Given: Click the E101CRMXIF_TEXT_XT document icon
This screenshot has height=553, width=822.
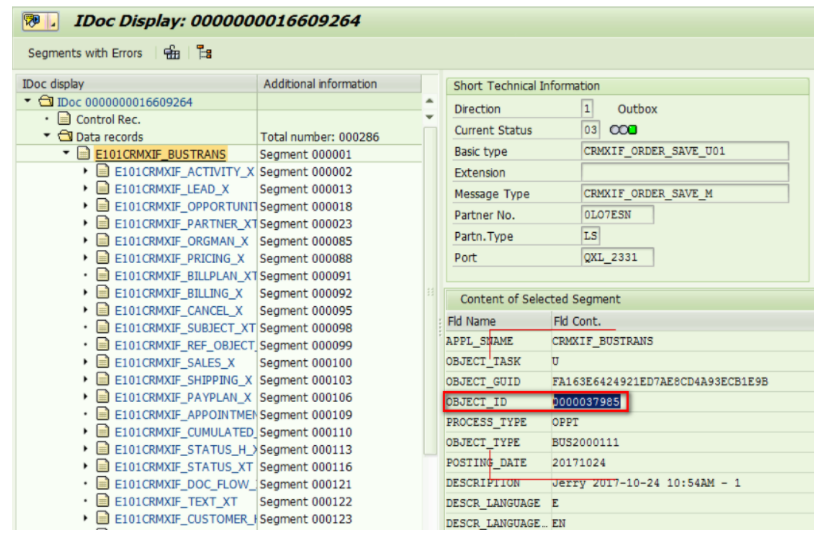Looking at the screenshot, I should click(103, 500).
